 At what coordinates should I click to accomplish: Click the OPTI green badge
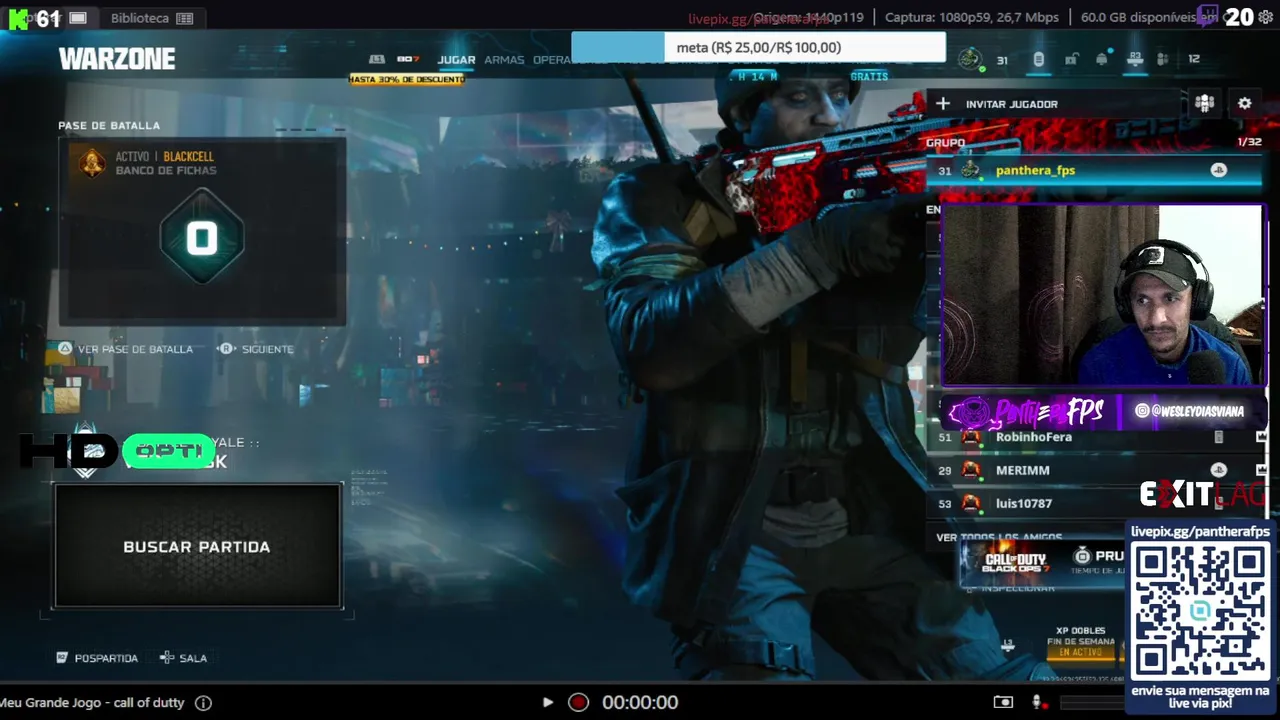[x=168, y=451]
